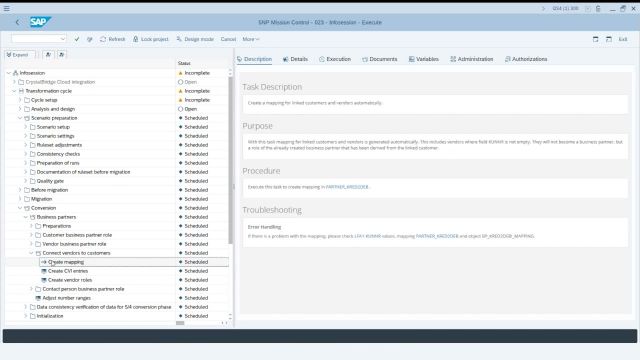Select the Consistency checks tree item
This screenshot has width=640, height=360.
pyautogui.click(x=58, y=154)
